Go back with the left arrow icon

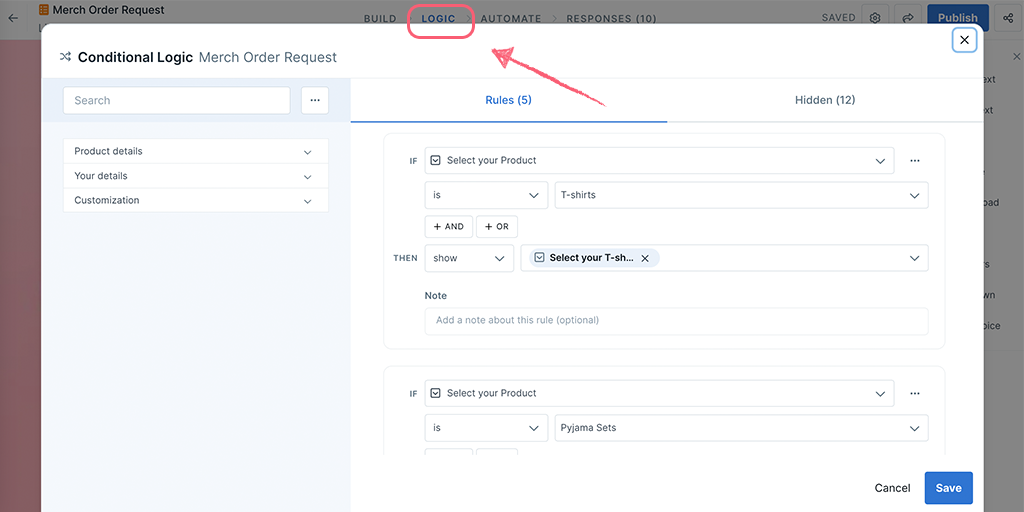point(13,18)
